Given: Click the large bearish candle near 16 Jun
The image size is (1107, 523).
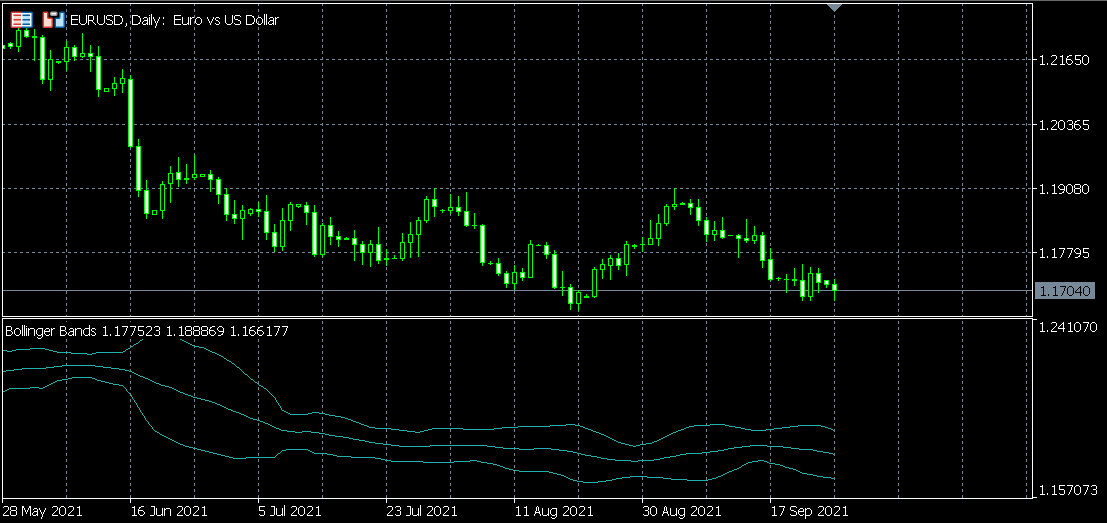Looking at the screenshot, I should coord(131,111).
